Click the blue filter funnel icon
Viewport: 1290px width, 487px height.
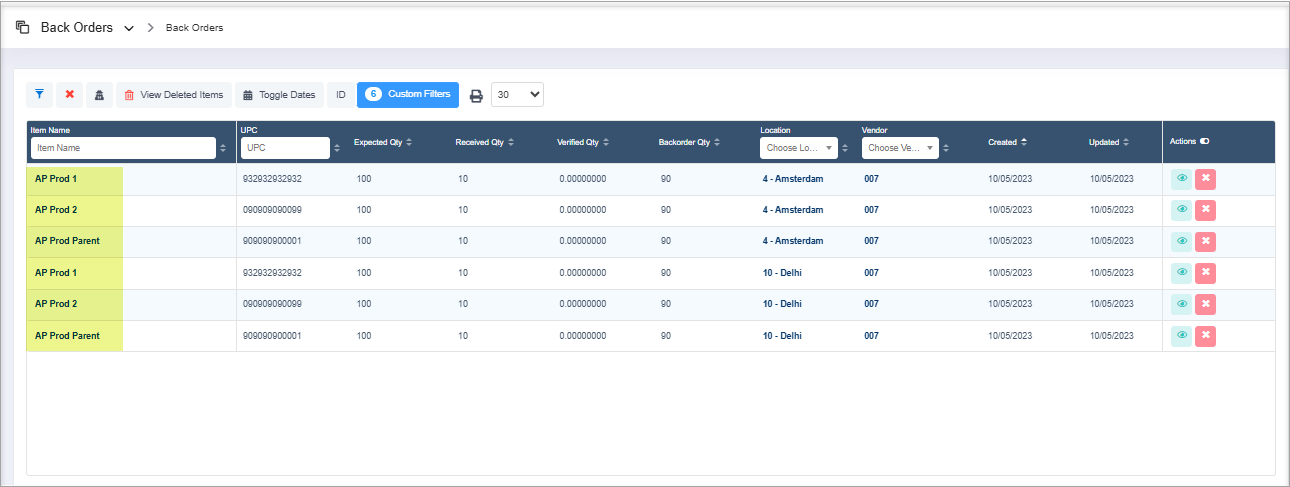click(x=39, y=95)
